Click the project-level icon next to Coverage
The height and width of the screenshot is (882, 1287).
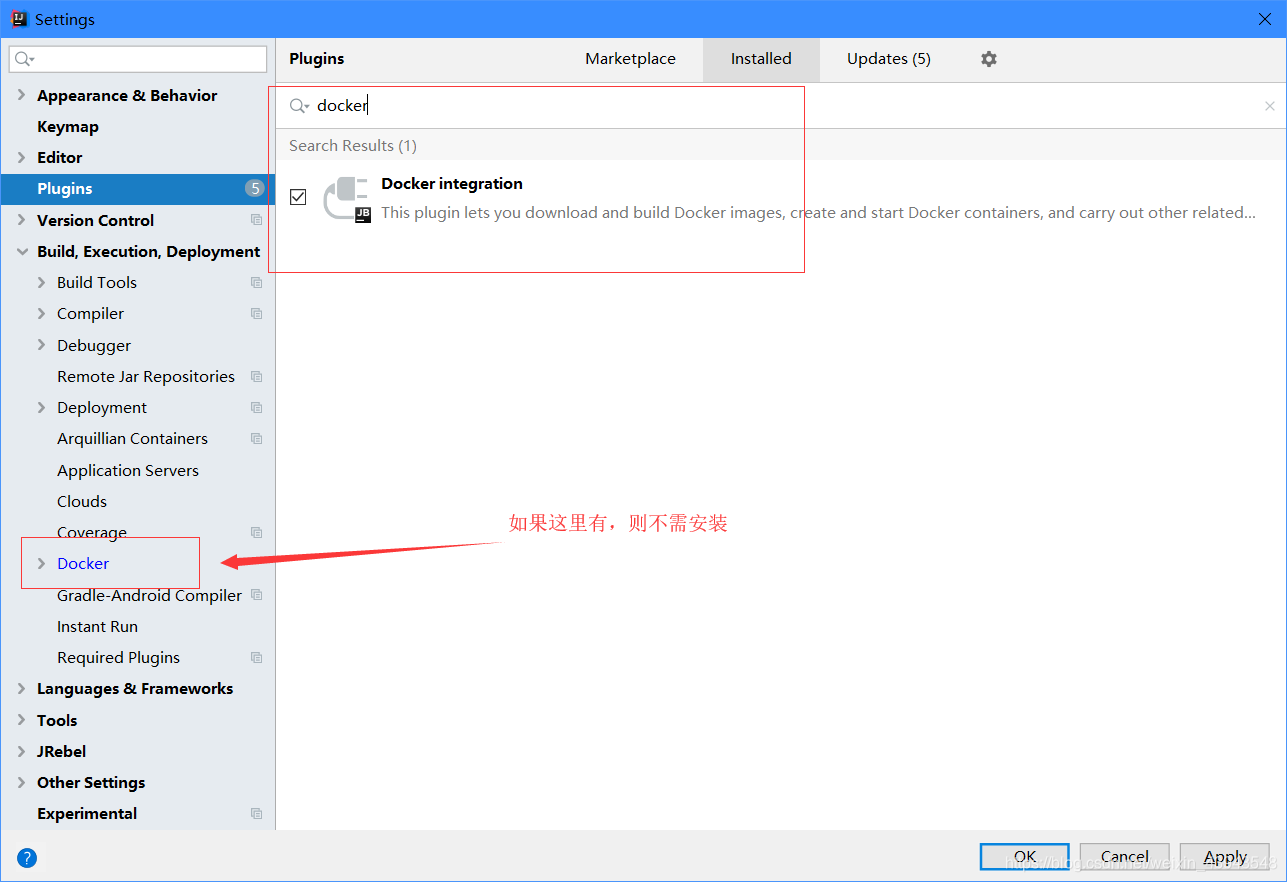(x=257, y=533)
